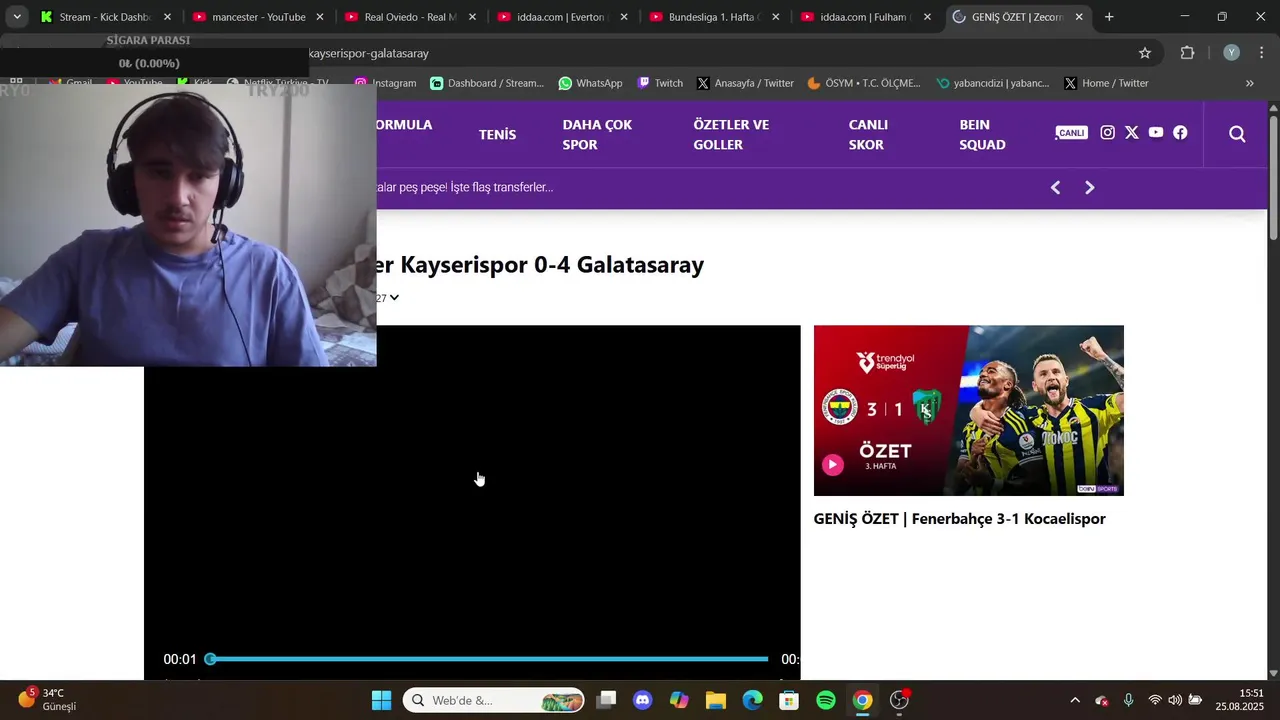Open the TENİS menu item
The width and height of the screenshot is (1280, 720).
pos(497,134)
